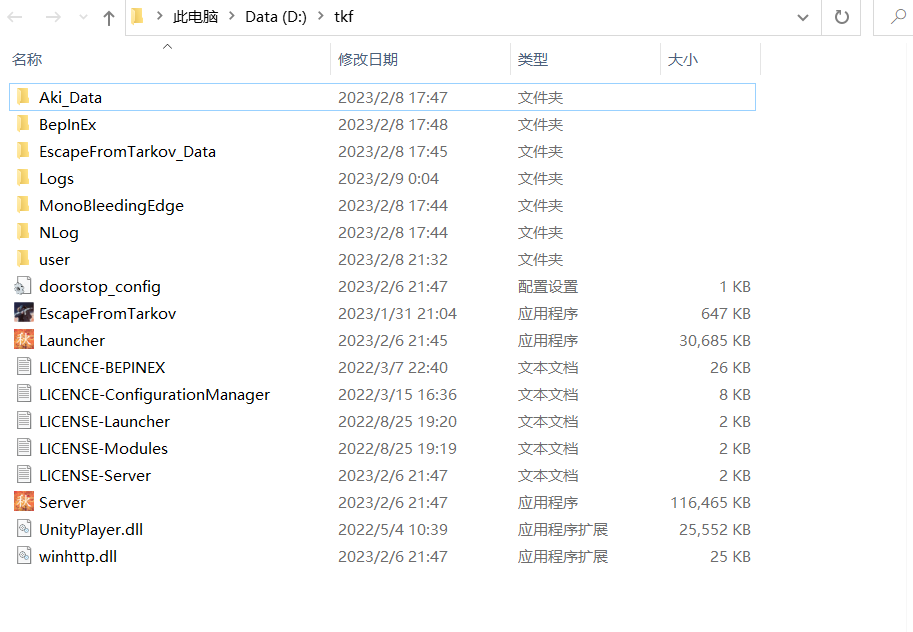Open the Launcher application icon
913x632 pixels.
point(24,340)
